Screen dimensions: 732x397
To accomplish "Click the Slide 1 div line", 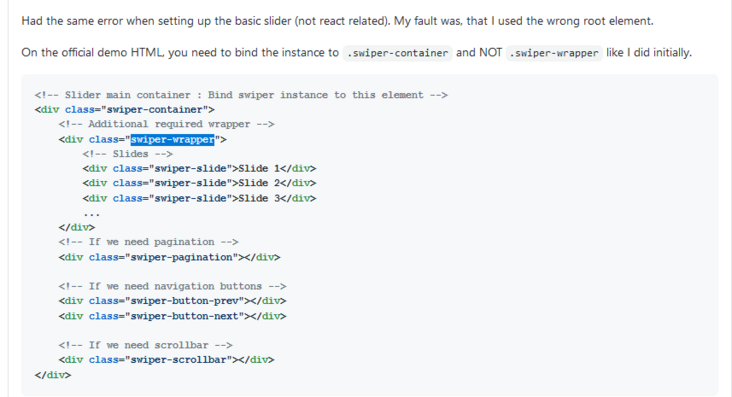I will click(x=199, y=168).
